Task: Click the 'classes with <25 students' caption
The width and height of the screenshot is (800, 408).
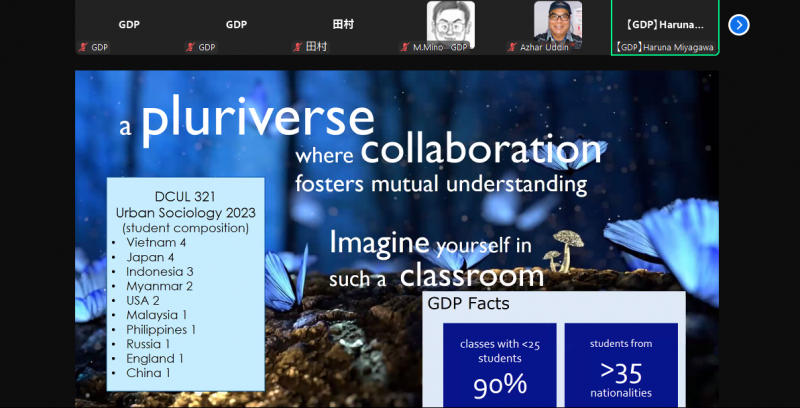Action: click(499, 351)
